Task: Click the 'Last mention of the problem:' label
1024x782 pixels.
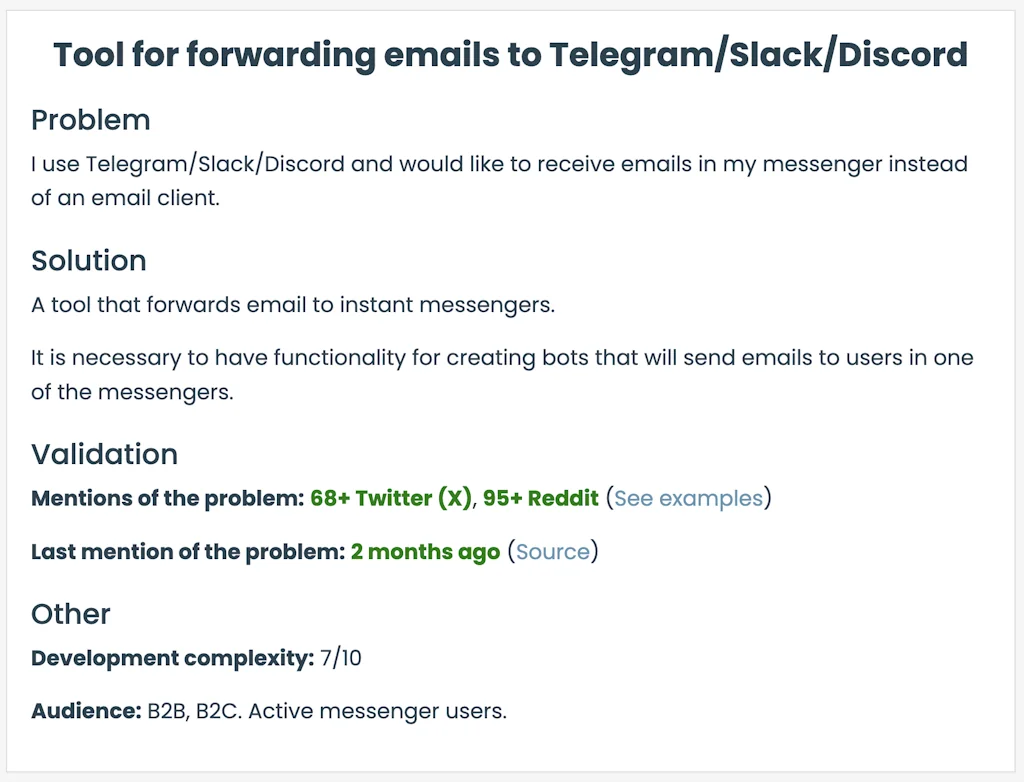Action: [x=188, y=552]
